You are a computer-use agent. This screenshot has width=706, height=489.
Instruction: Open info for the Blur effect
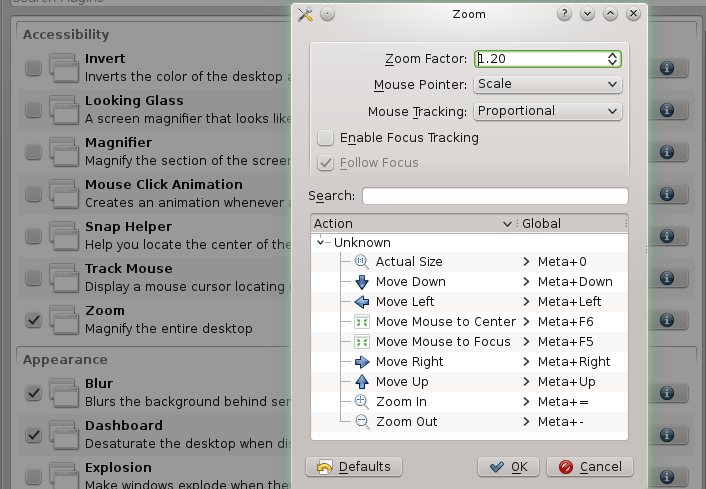pos(667,393)
